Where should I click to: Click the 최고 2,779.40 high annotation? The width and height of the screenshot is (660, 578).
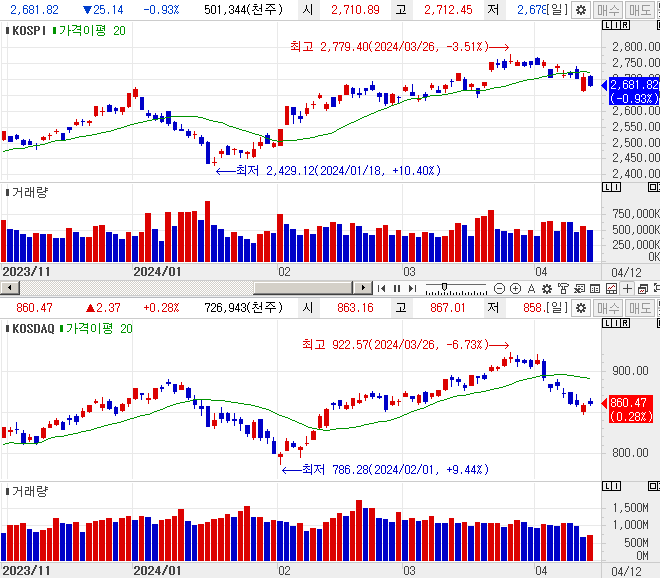tap(400, 47)
